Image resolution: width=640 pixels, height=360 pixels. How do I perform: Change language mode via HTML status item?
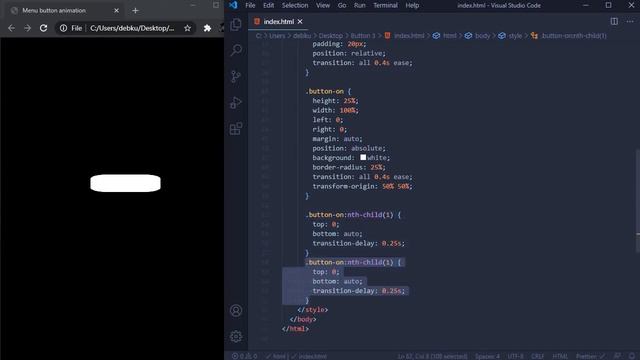[x=560, y=356]
